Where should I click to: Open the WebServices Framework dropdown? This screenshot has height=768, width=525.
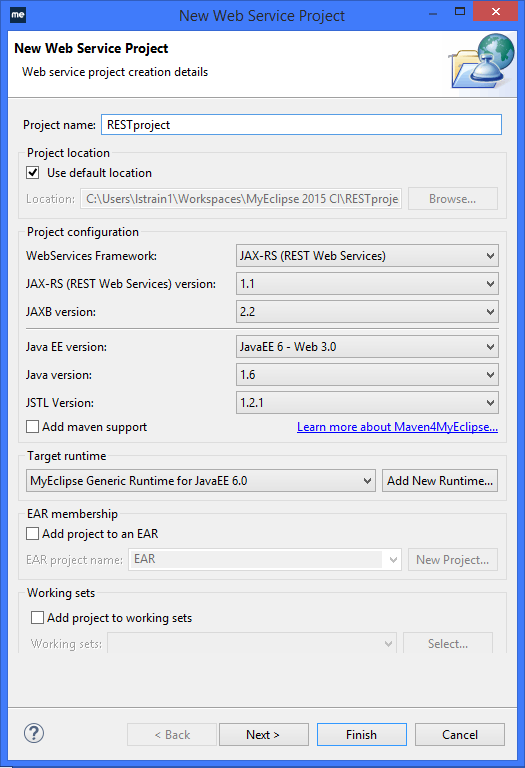coord(367,256)
